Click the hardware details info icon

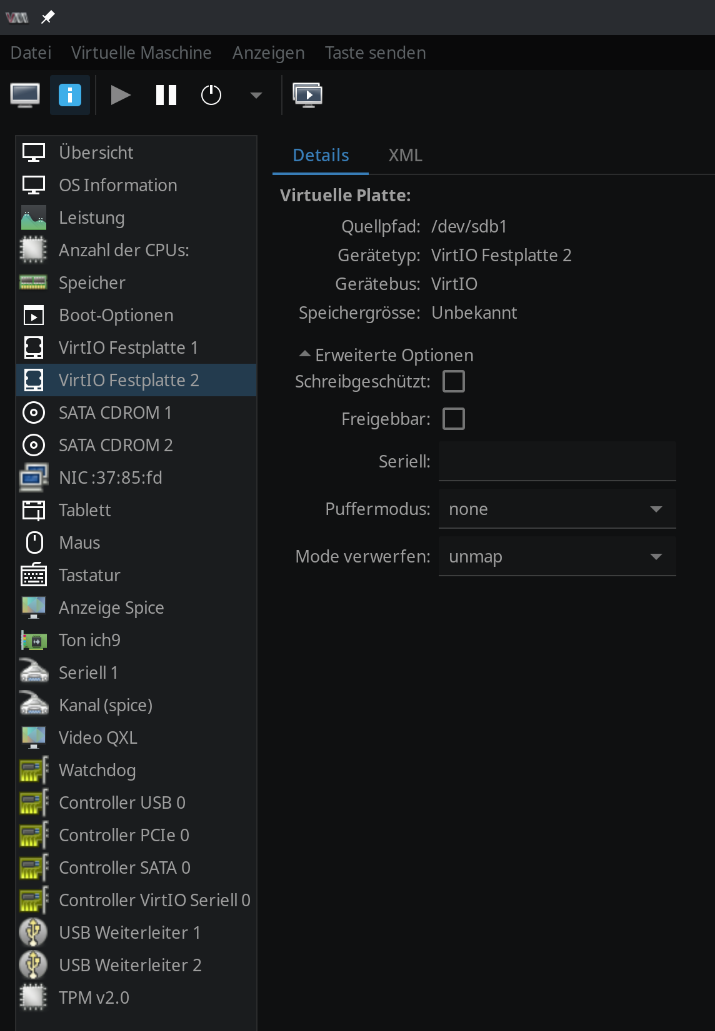[x=70, y=95]
